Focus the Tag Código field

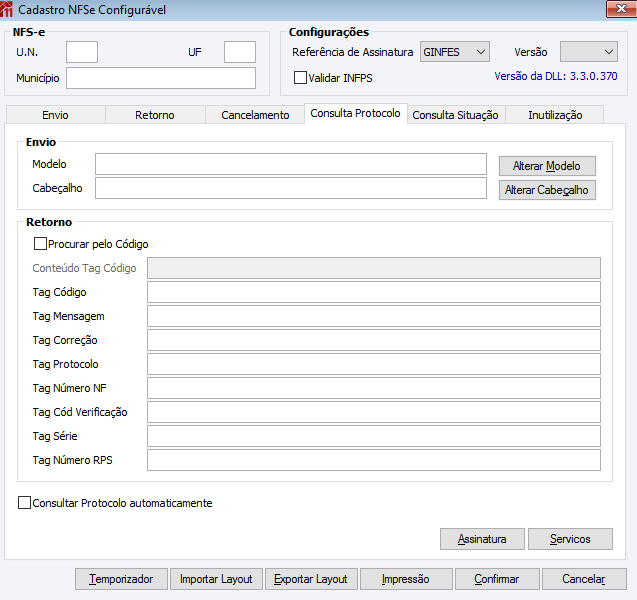click(374, 292)
